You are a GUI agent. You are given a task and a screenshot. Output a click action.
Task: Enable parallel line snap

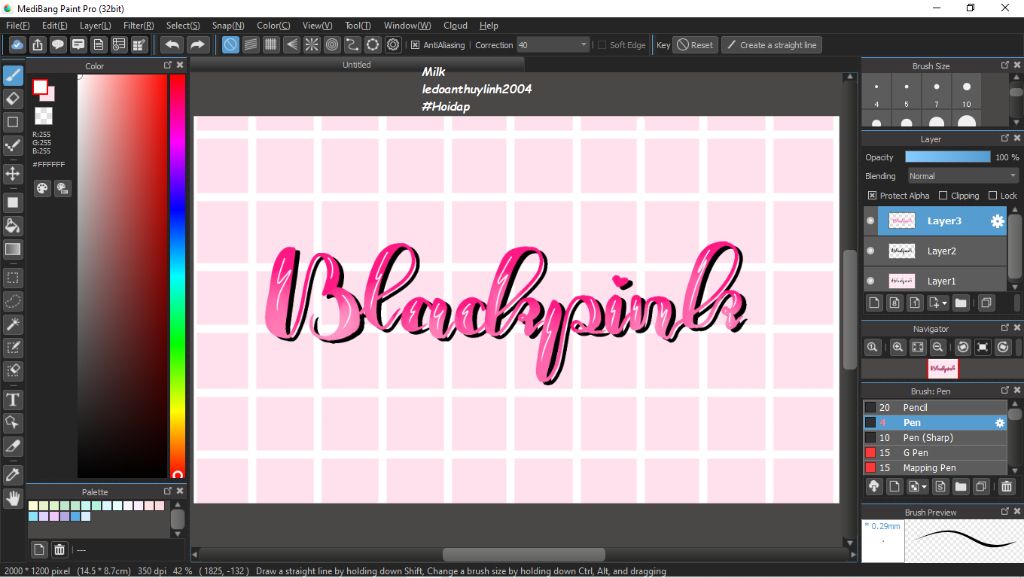(251, 45)
